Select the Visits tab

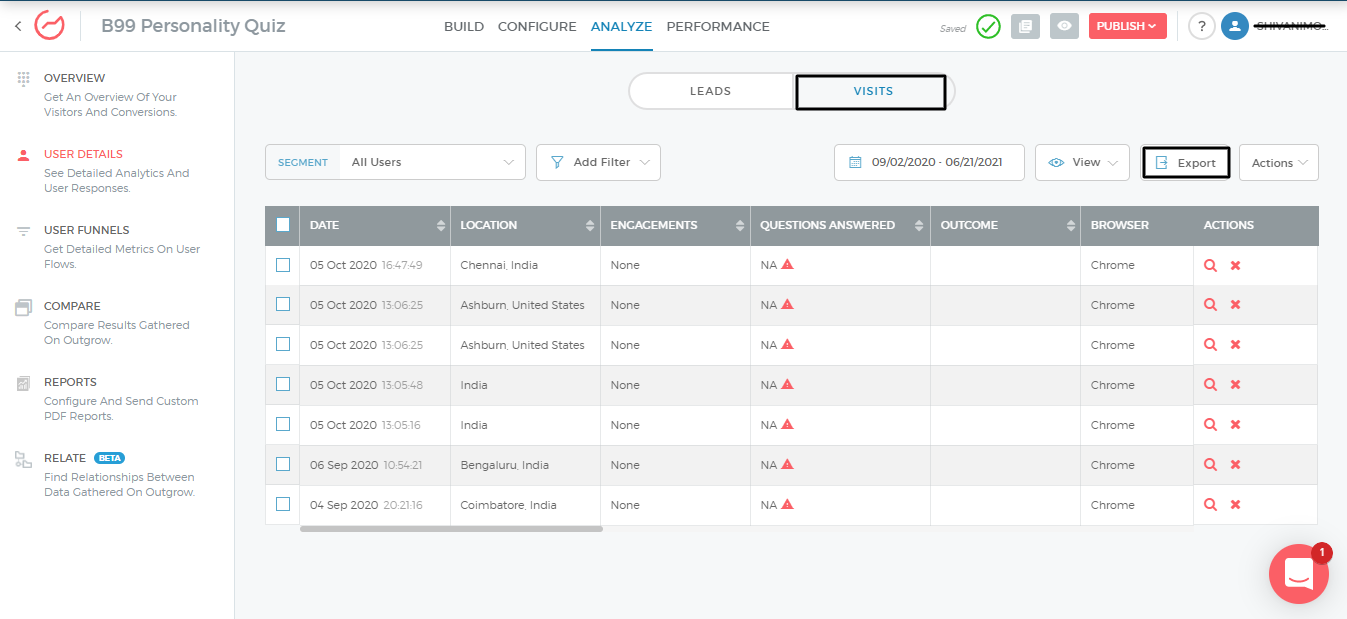pyautogui.click(x=872, y=92)
